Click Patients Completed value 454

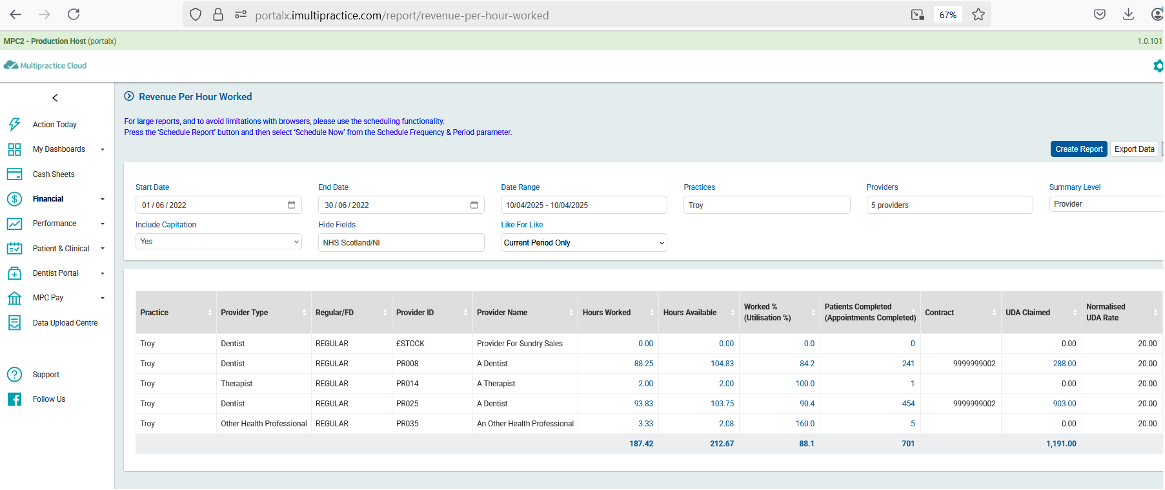(x=908, y=403)
